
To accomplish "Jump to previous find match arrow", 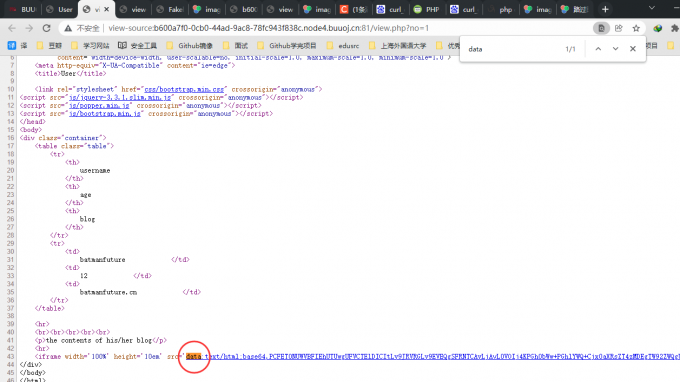I will pos(598,49).
